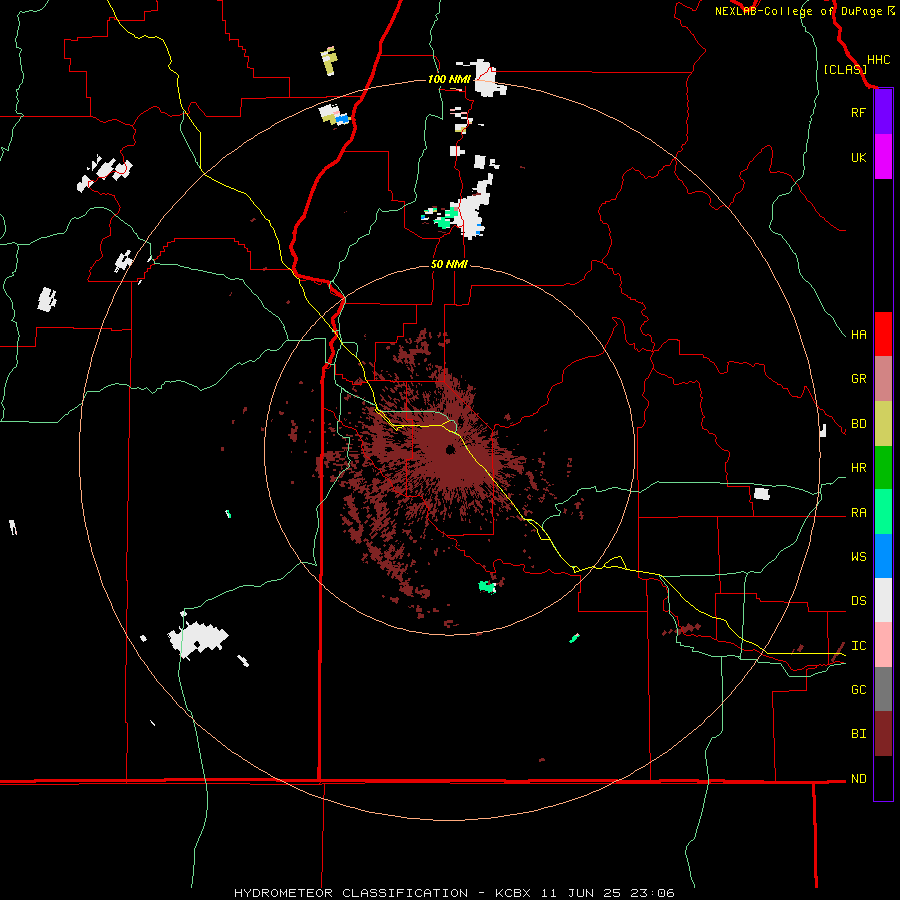Select the 'GR' legend label

pos(858,379)
